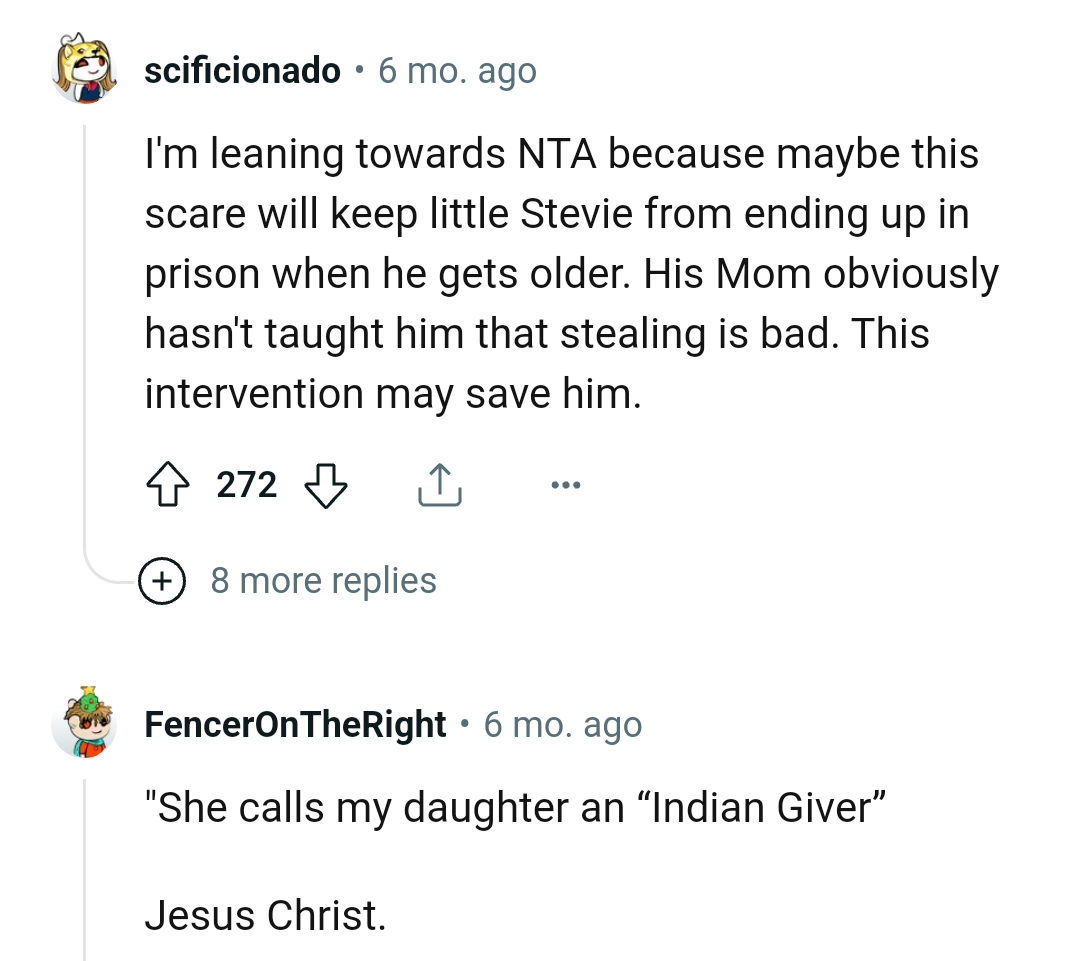Select the 272 vote count
The height and width of the screenshot is (961, 1080).
(x=247, y=485)
